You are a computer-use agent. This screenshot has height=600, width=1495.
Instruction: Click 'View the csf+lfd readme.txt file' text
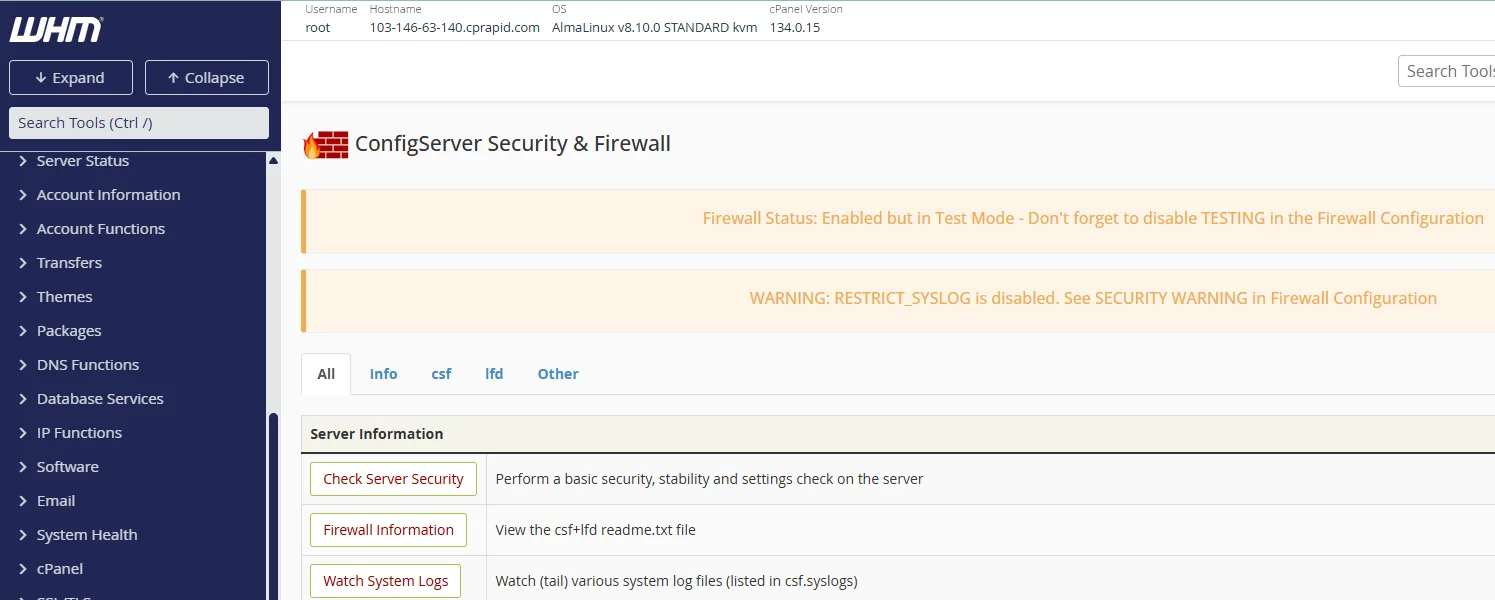(596, 530)
